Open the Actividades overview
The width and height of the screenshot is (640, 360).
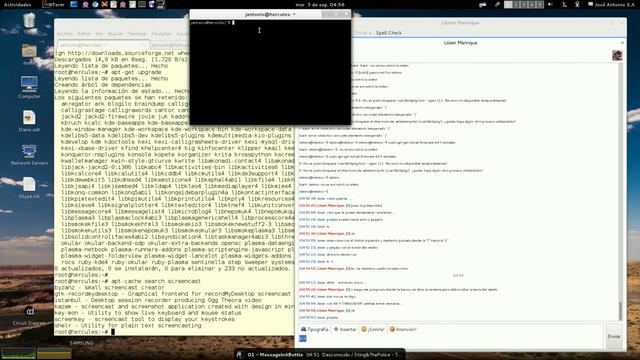17,4
